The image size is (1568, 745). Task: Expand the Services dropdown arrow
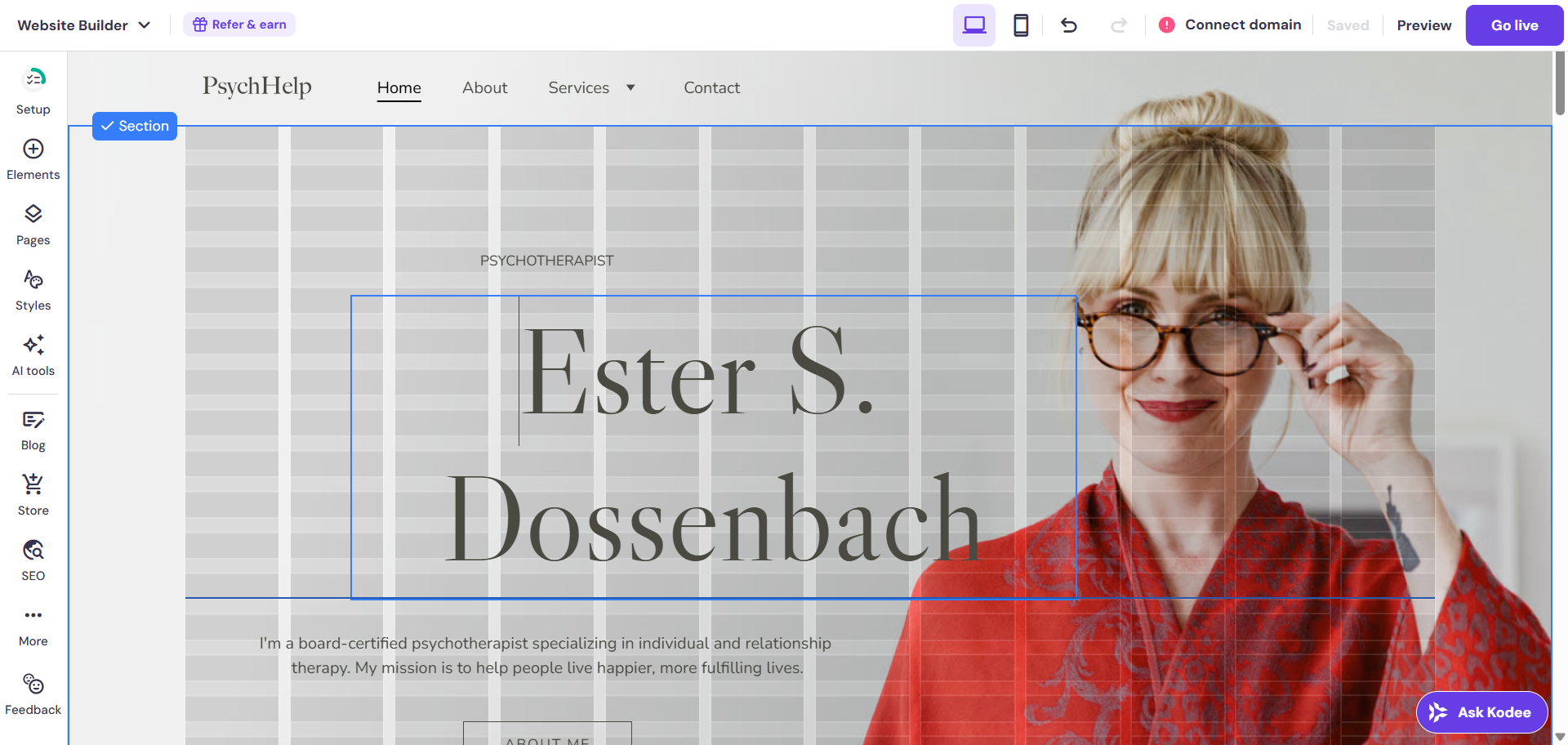coord(630,87)
